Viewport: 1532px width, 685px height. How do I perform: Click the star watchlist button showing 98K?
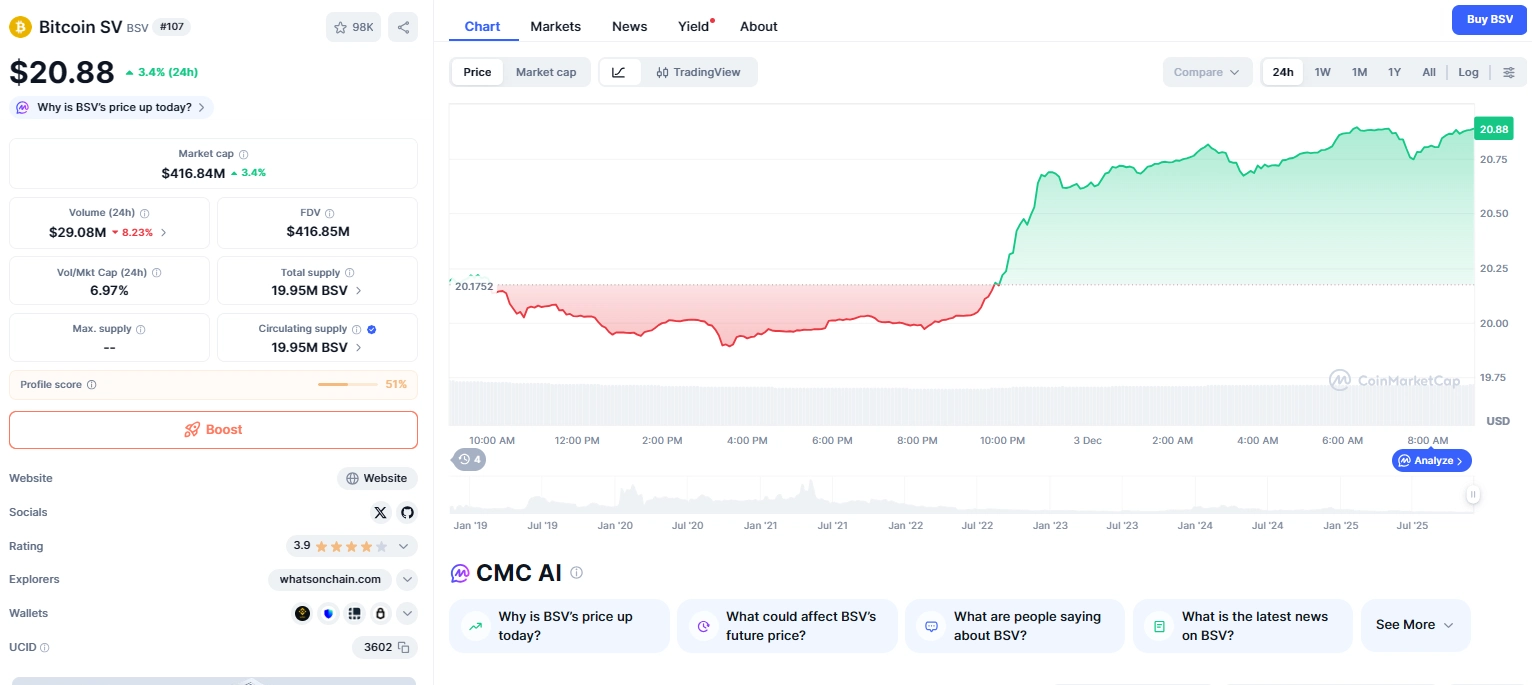[353, 27]
